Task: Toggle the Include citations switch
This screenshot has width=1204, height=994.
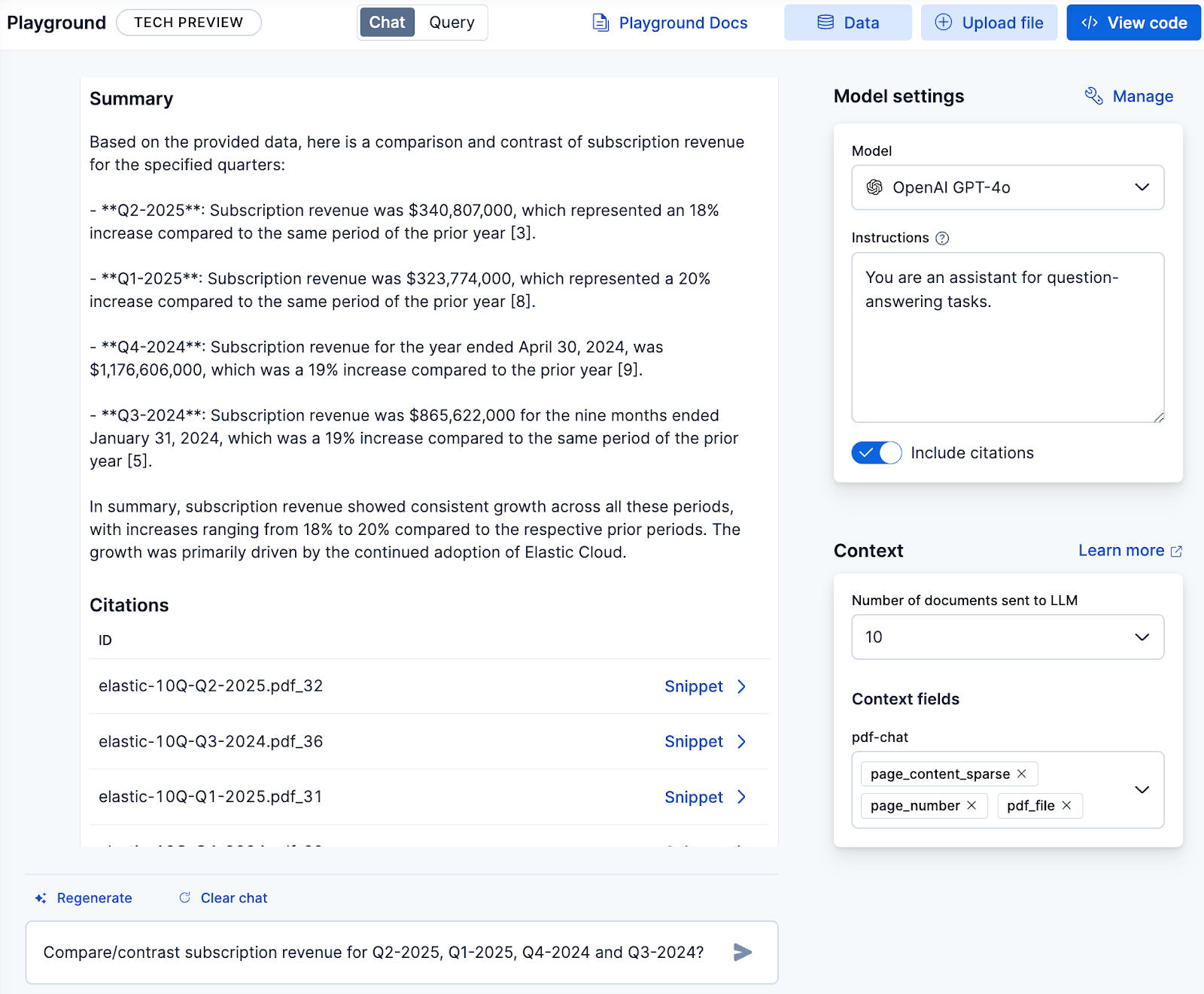Action: pyautogui.click(x=877, y=453)
